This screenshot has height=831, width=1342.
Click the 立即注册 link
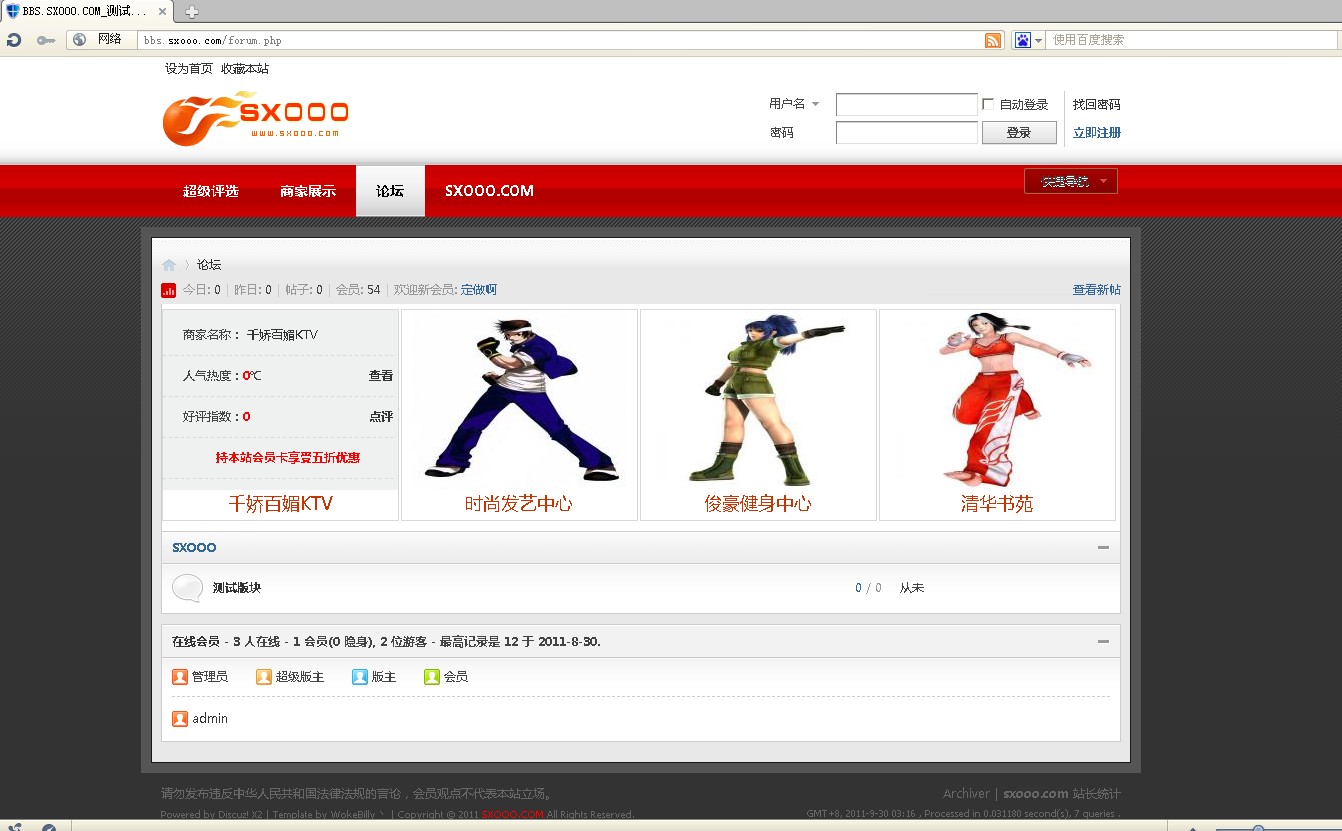point(1097,132)
